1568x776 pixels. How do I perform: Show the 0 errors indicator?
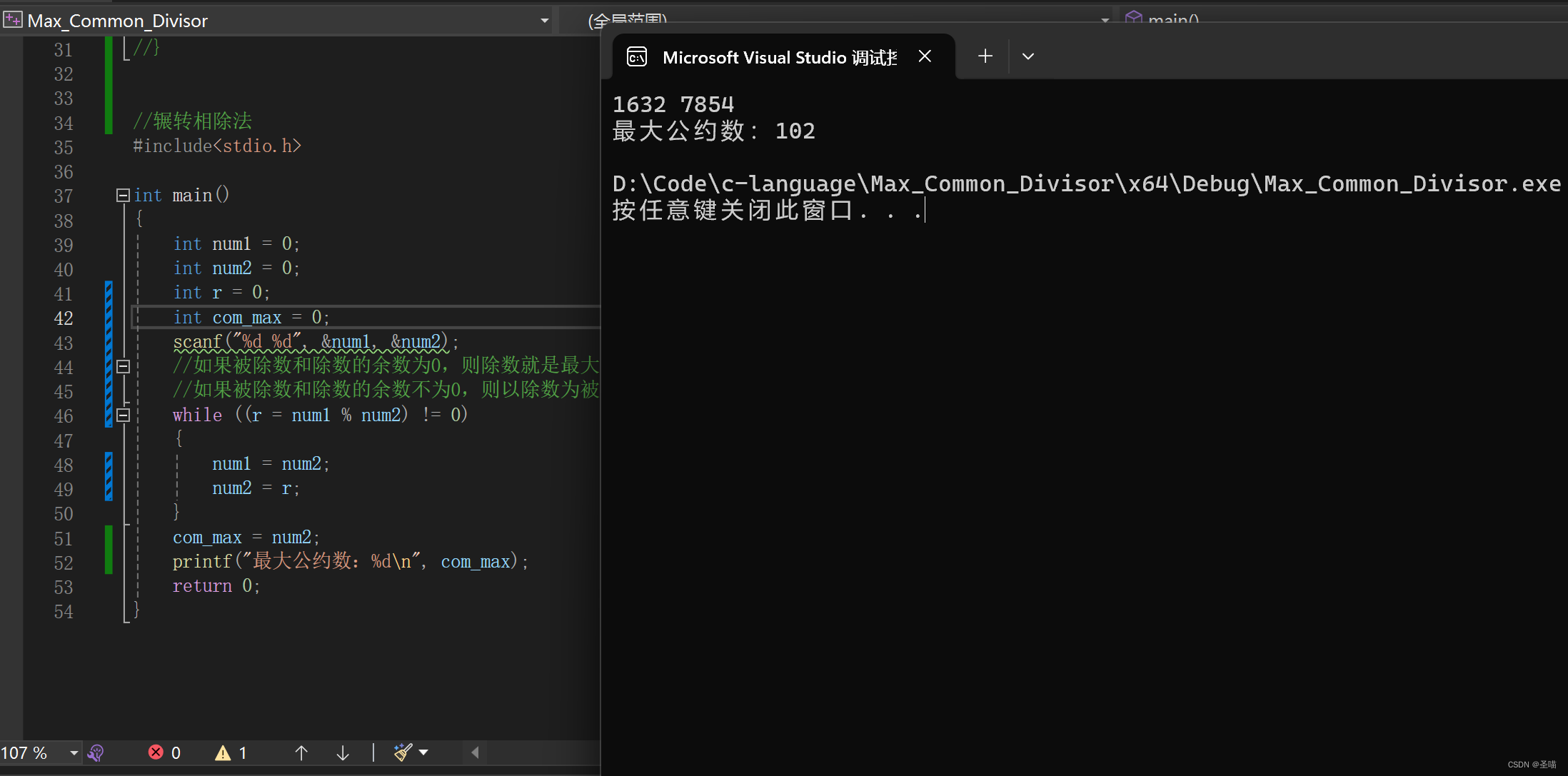(164, 752)
